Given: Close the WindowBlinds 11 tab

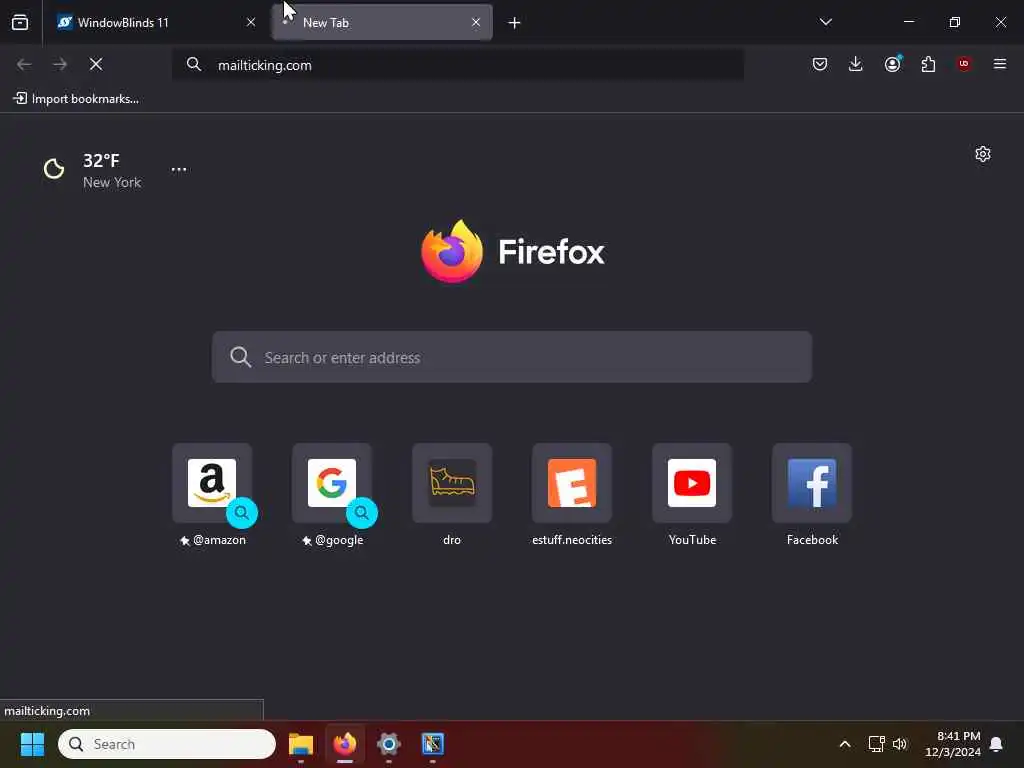Looking at the screenshot, I should tap(251, 22).
